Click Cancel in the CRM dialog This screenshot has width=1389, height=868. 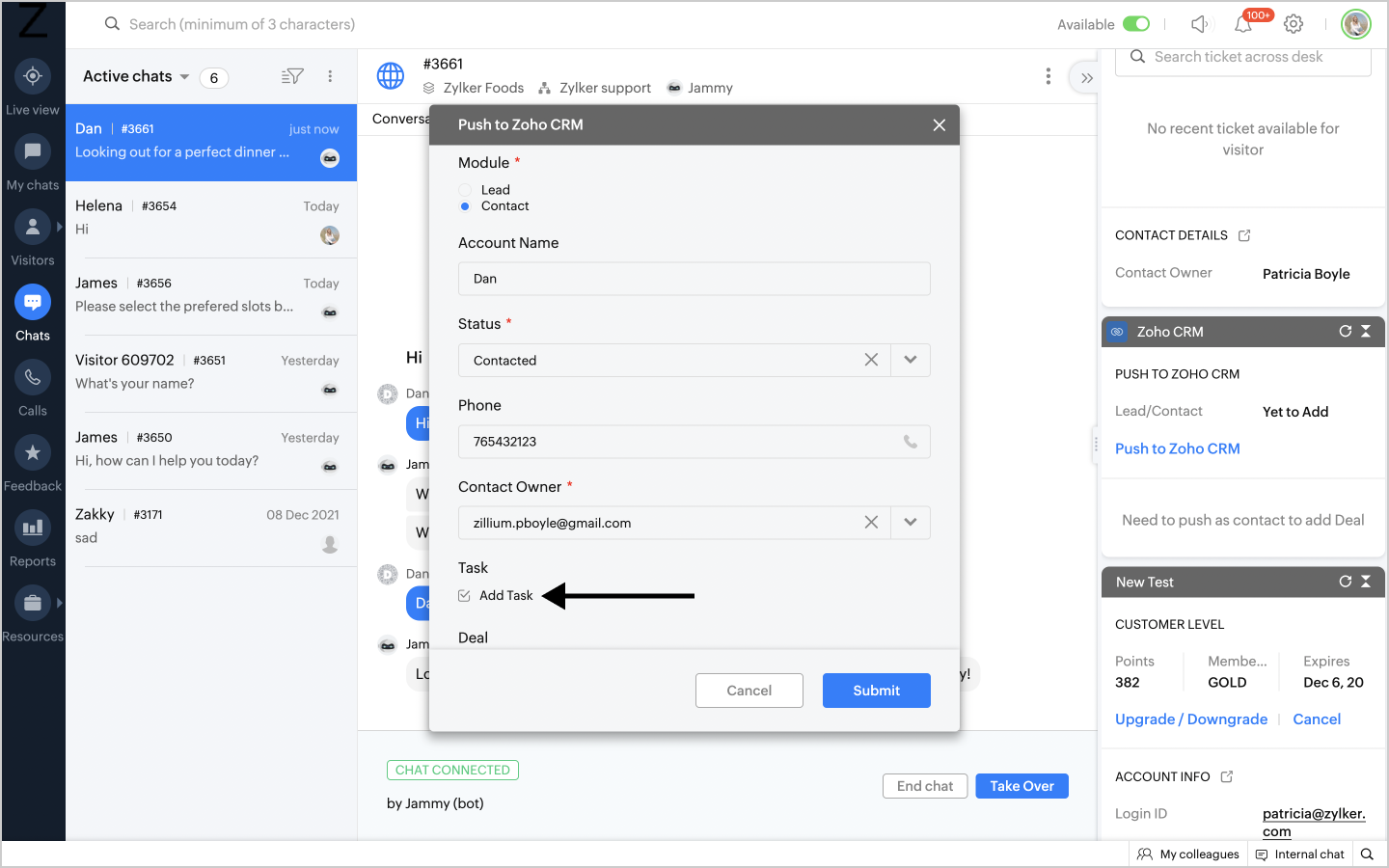[x=749, y=691]
